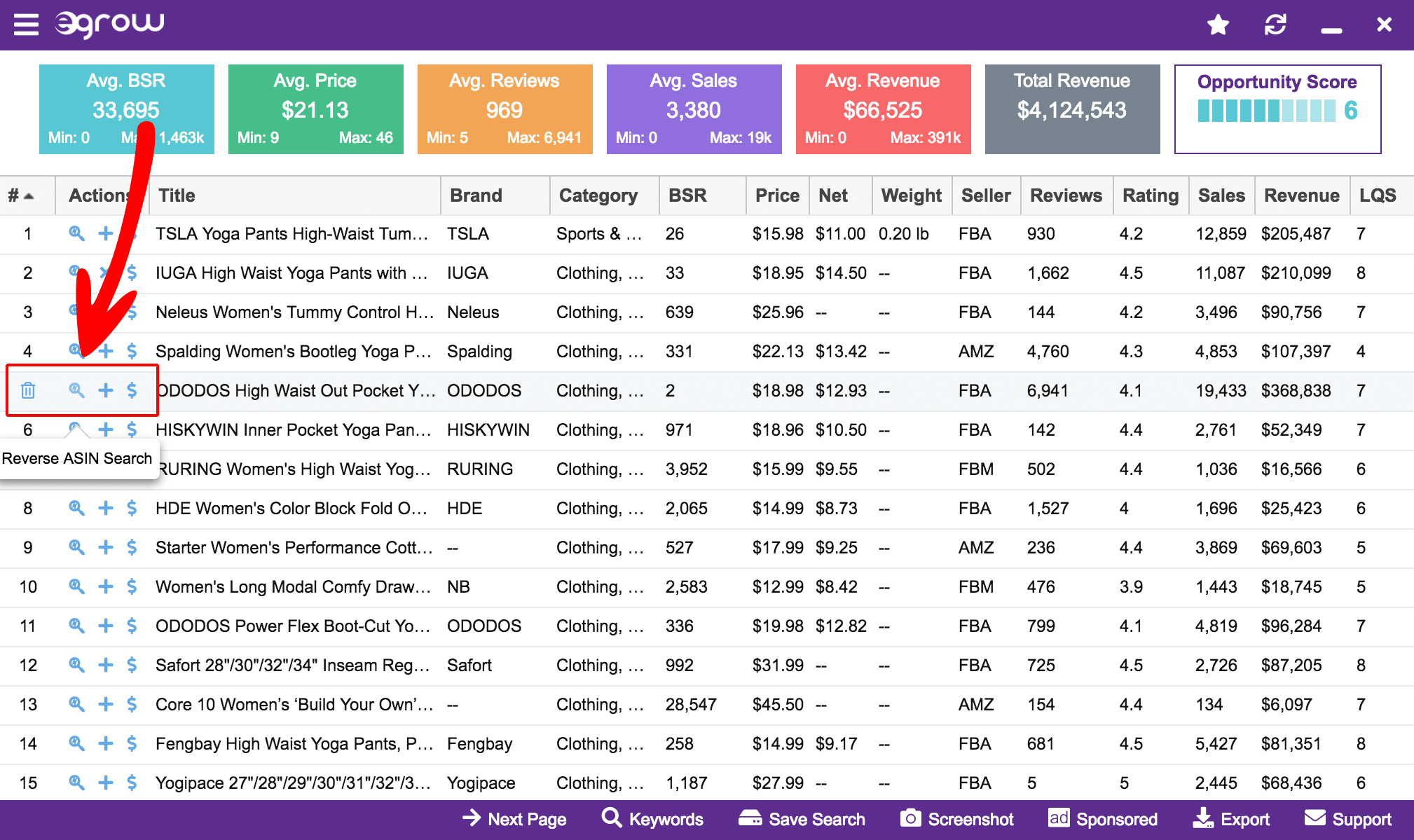1414x840 pixels.
Task: Open the Neleus Women's Tummy Control title
Action: (x=294, y=312)
